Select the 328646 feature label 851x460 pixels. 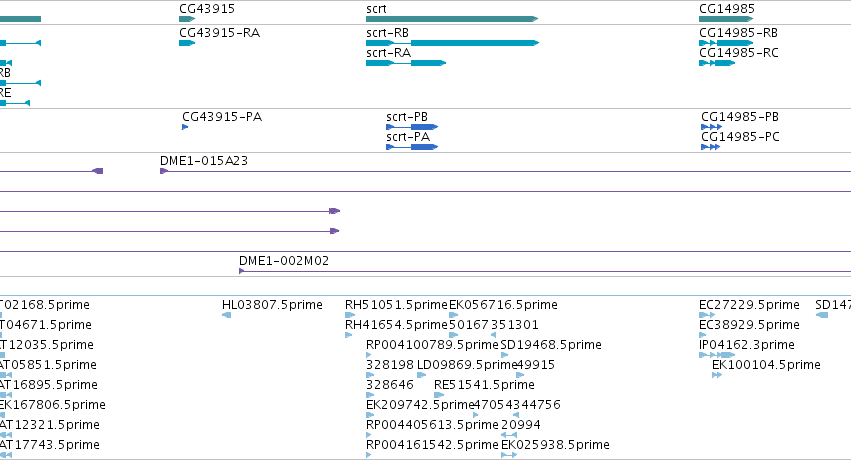(x=390, y=385)
